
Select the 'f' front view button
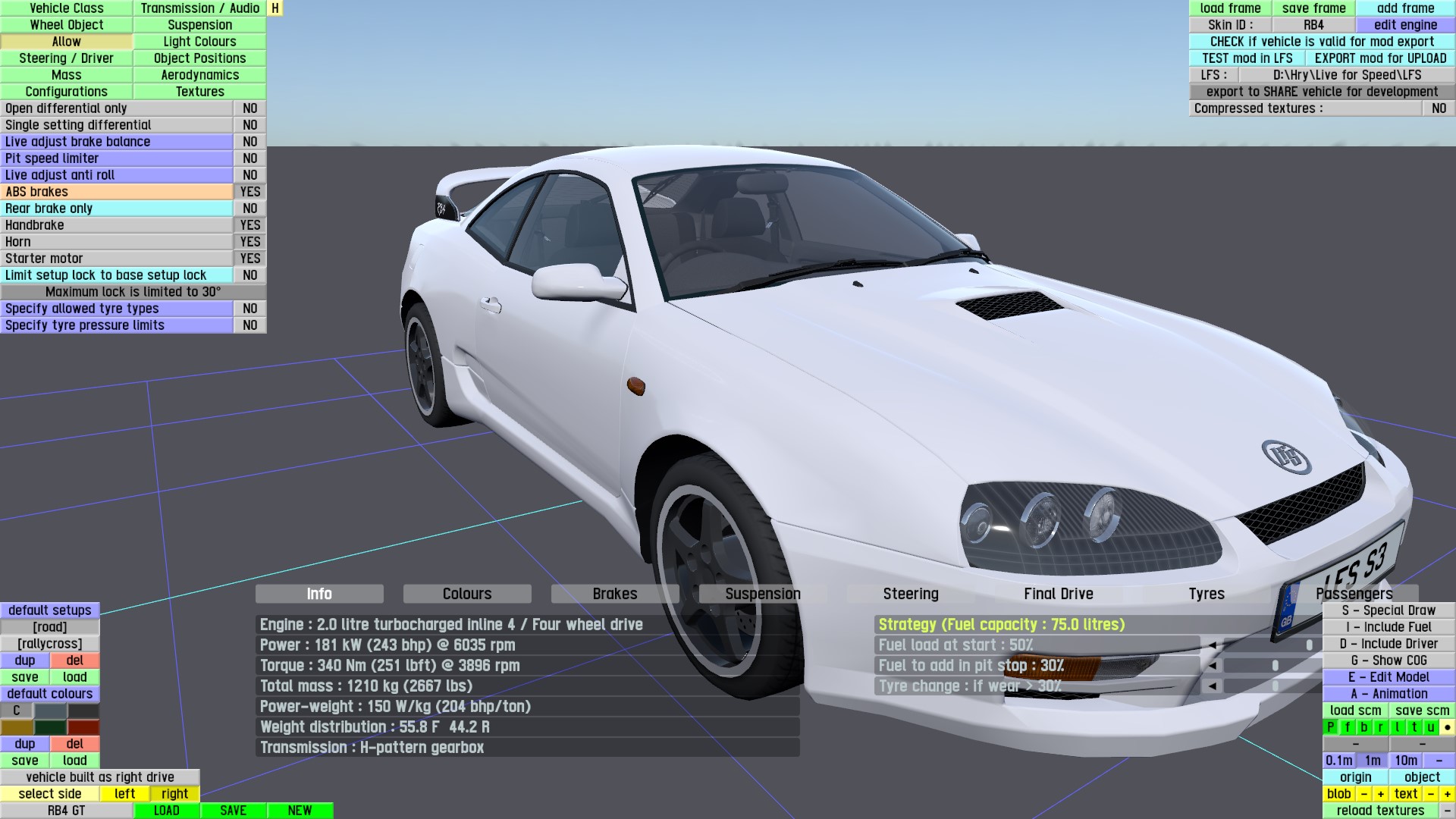click(x=1347, y=727)
